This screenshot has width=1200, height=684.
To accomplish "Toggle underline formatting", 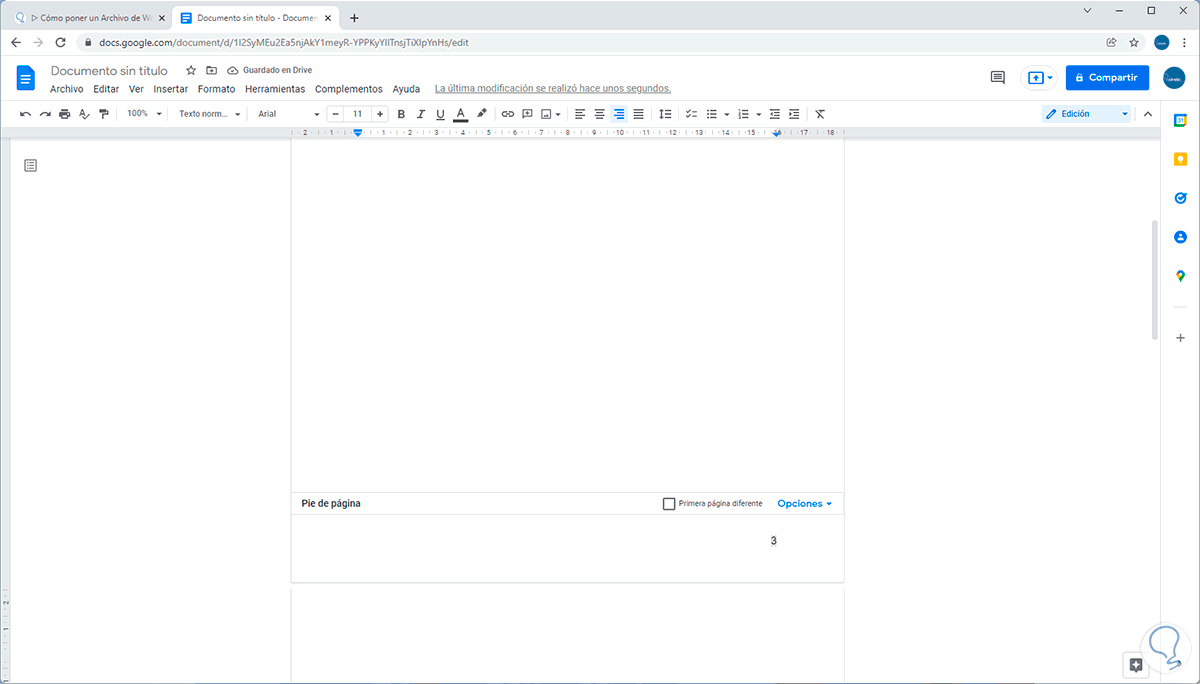I will click(x=440, y=114).
